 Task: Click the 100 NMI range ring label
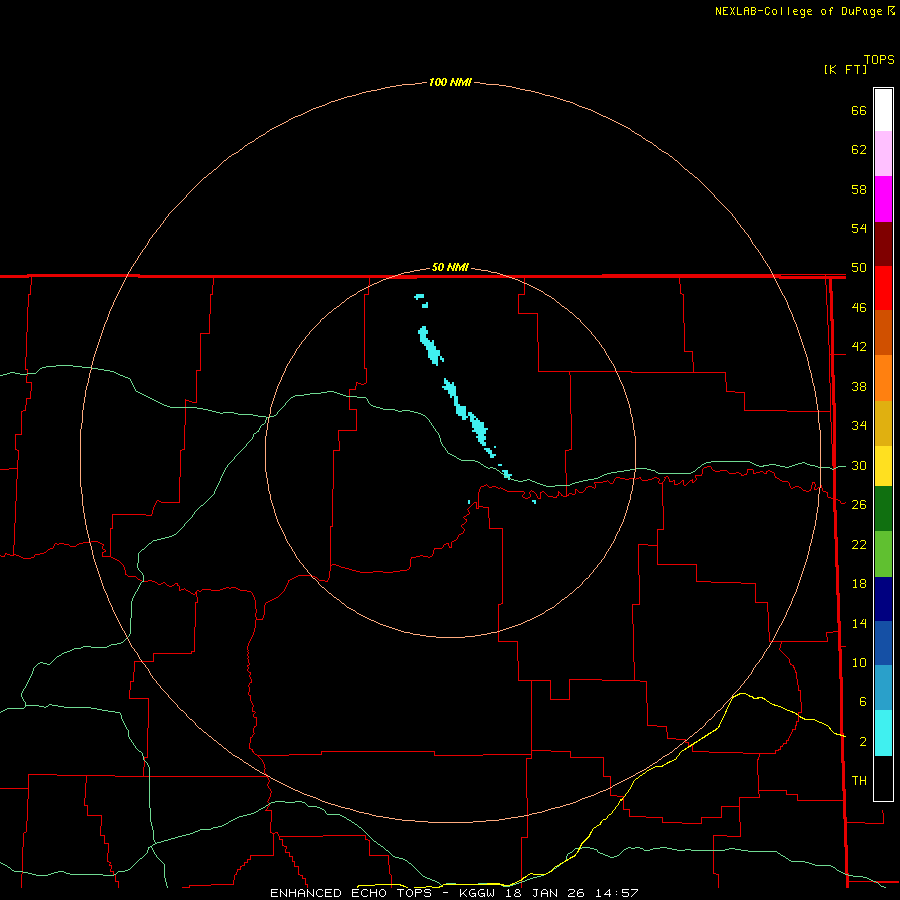pyautogui.click(x=450, y=83)
